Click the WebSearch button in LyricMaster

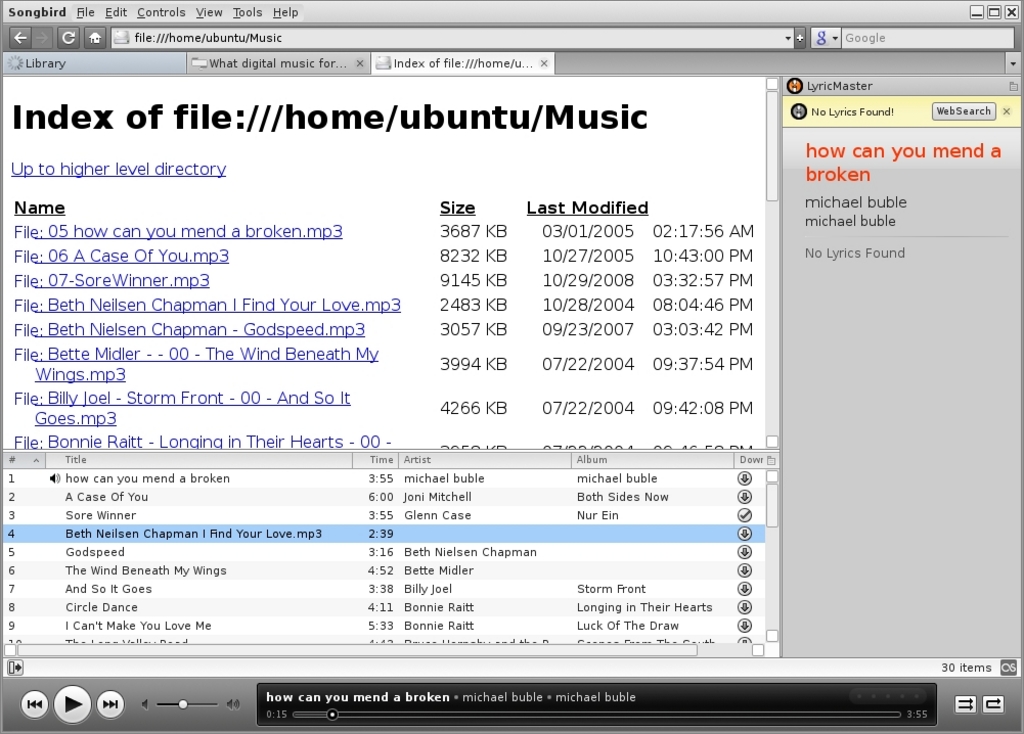click(963, 111)
